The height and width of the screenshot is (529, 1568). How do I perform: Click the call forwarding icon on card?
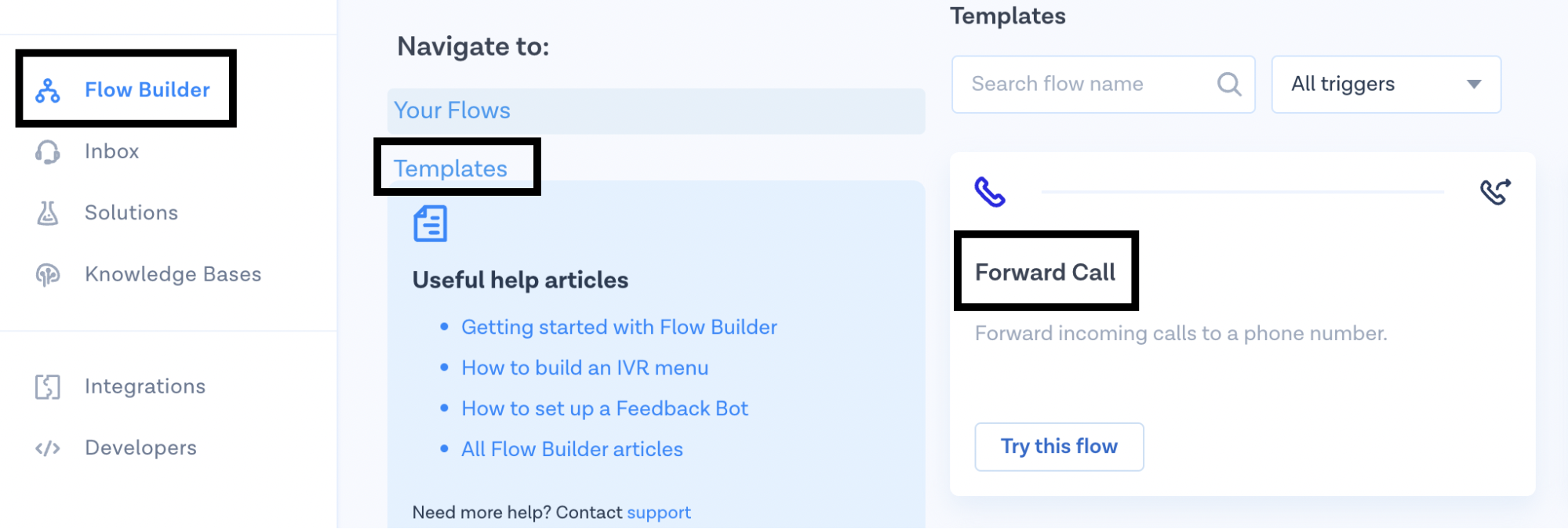[1495, 192]
